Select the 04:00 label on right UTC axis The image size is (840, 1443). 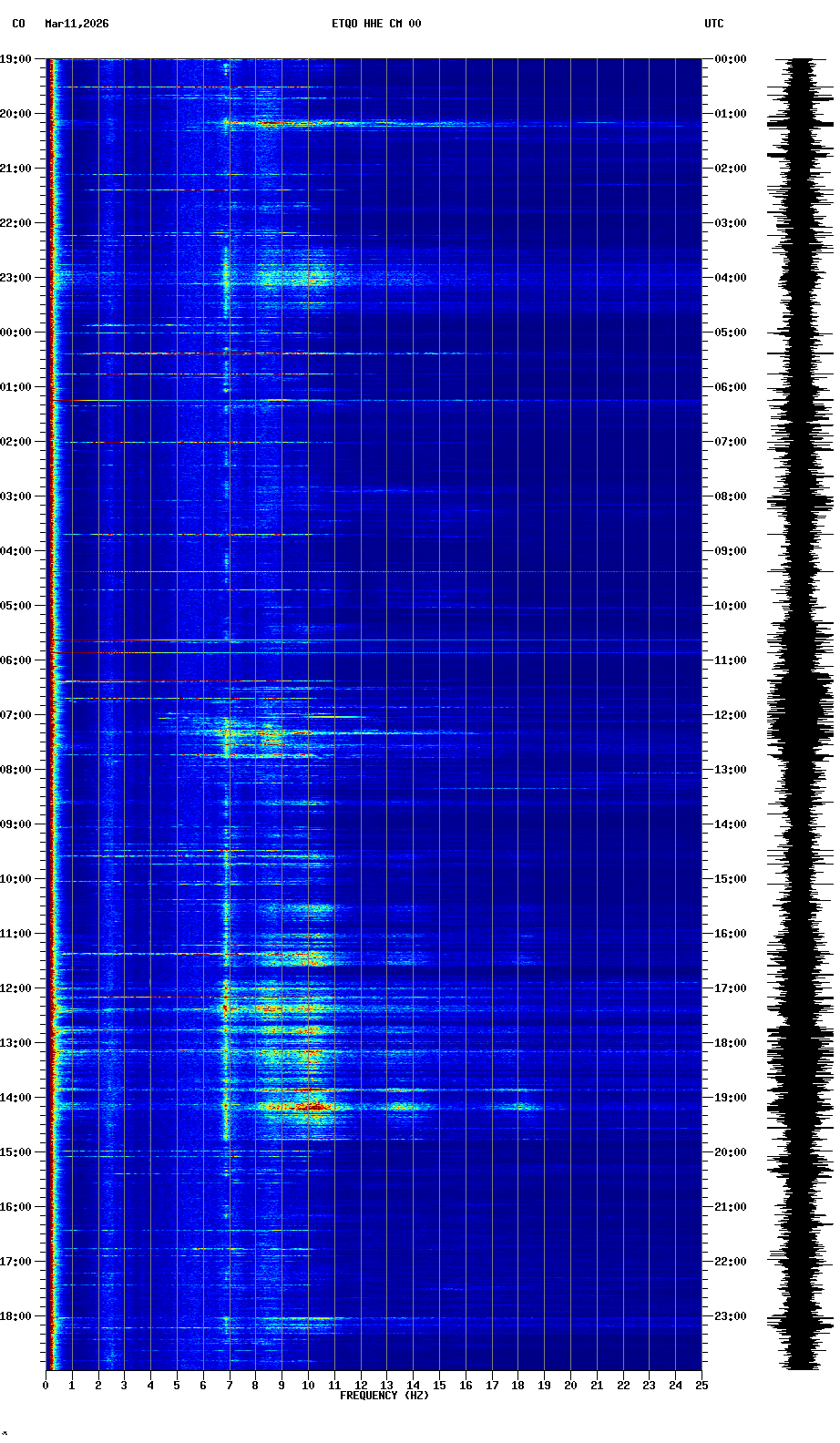coord(732,278)
